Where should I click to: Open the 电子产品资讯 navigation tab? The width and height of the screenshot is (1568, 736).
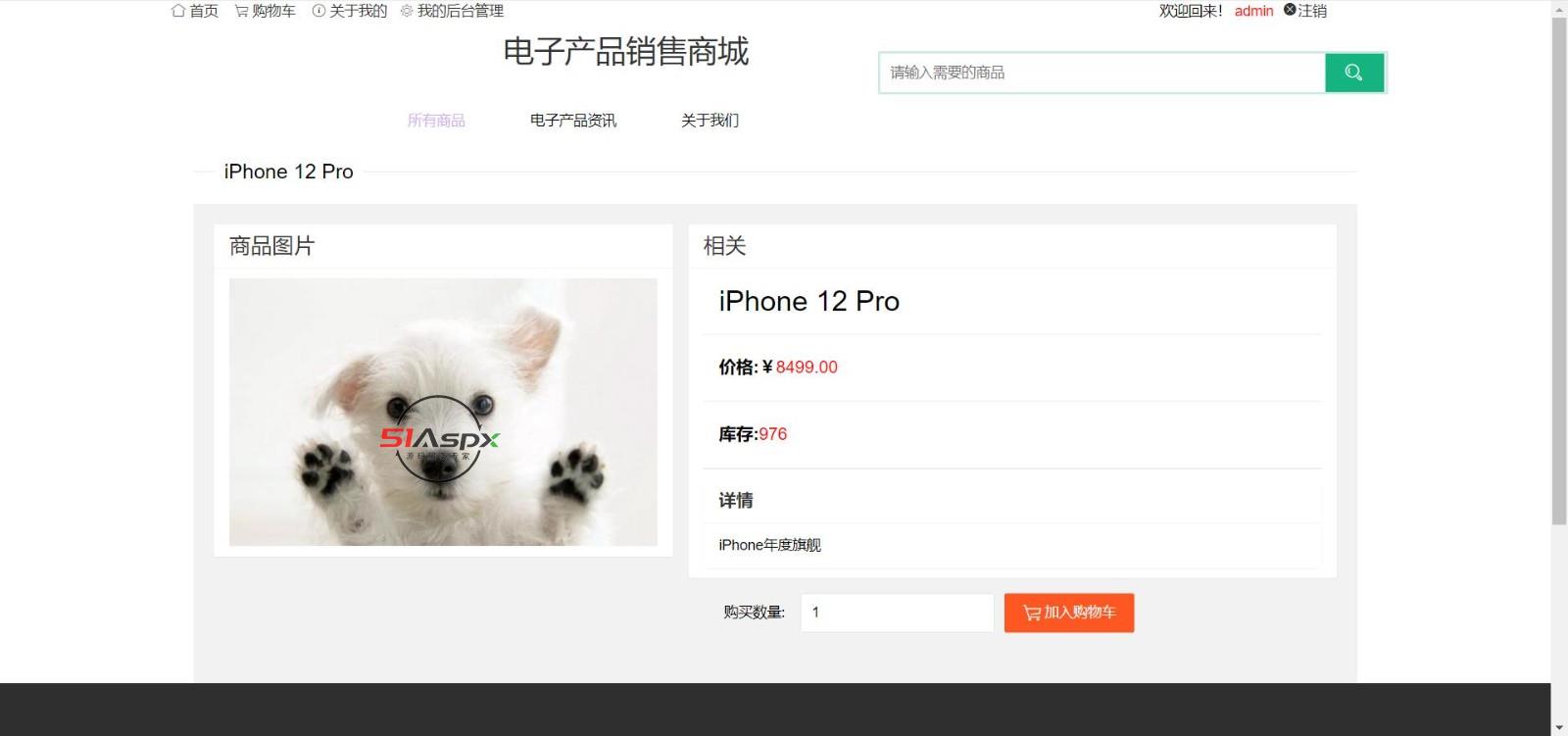[x=573, y=121]
